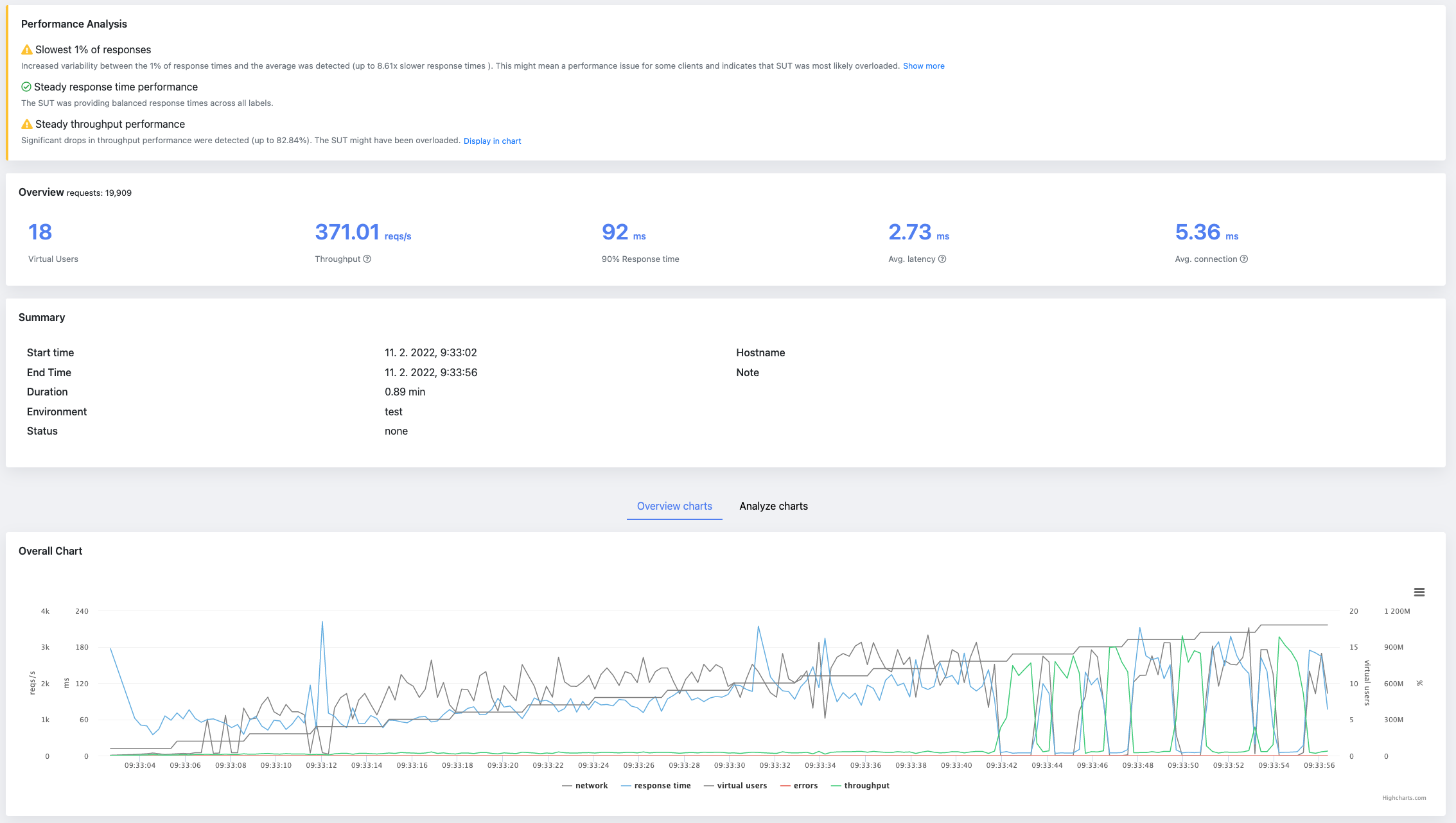
Task: Toggle the virtual users legend series
Action: point(735,786)
